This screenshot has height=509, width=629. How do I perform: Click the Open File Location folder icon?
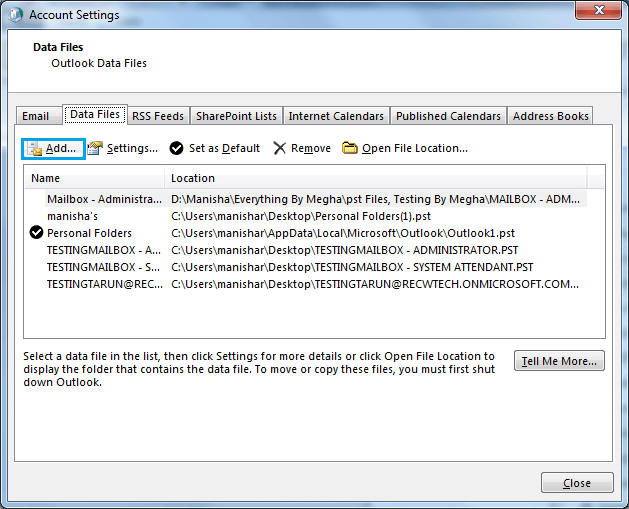point(349,148)
